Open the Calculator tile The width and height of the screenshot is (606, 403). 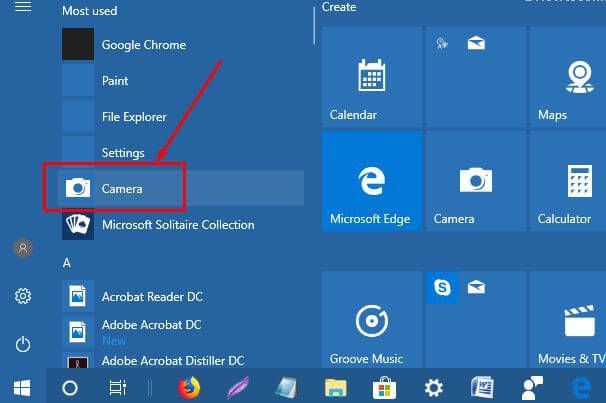pyautogui.click(x=568, y=181)
